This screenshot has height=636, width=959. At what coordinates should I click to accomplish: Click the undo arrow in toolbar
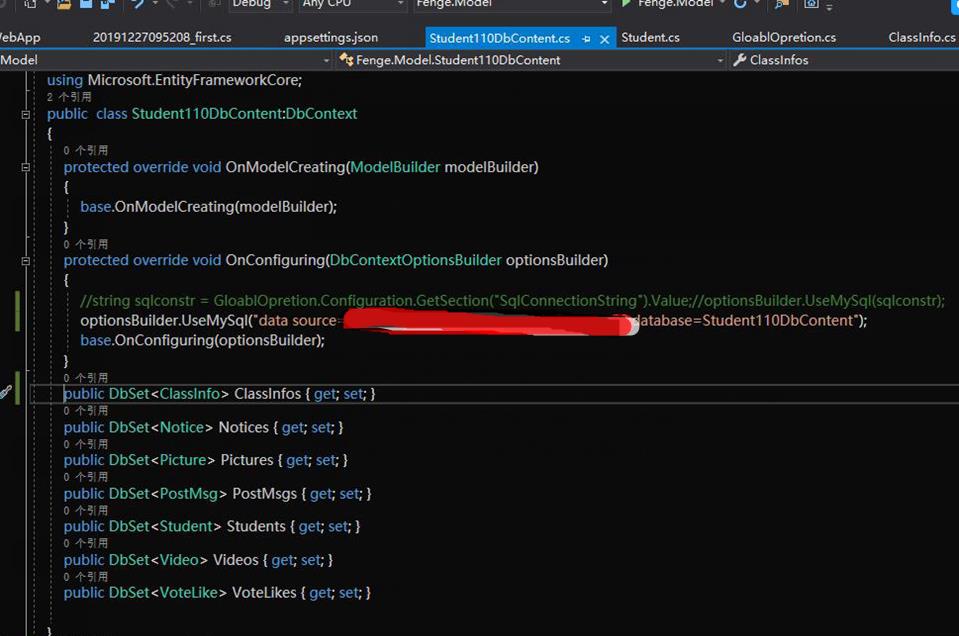[x=138, y=4]
